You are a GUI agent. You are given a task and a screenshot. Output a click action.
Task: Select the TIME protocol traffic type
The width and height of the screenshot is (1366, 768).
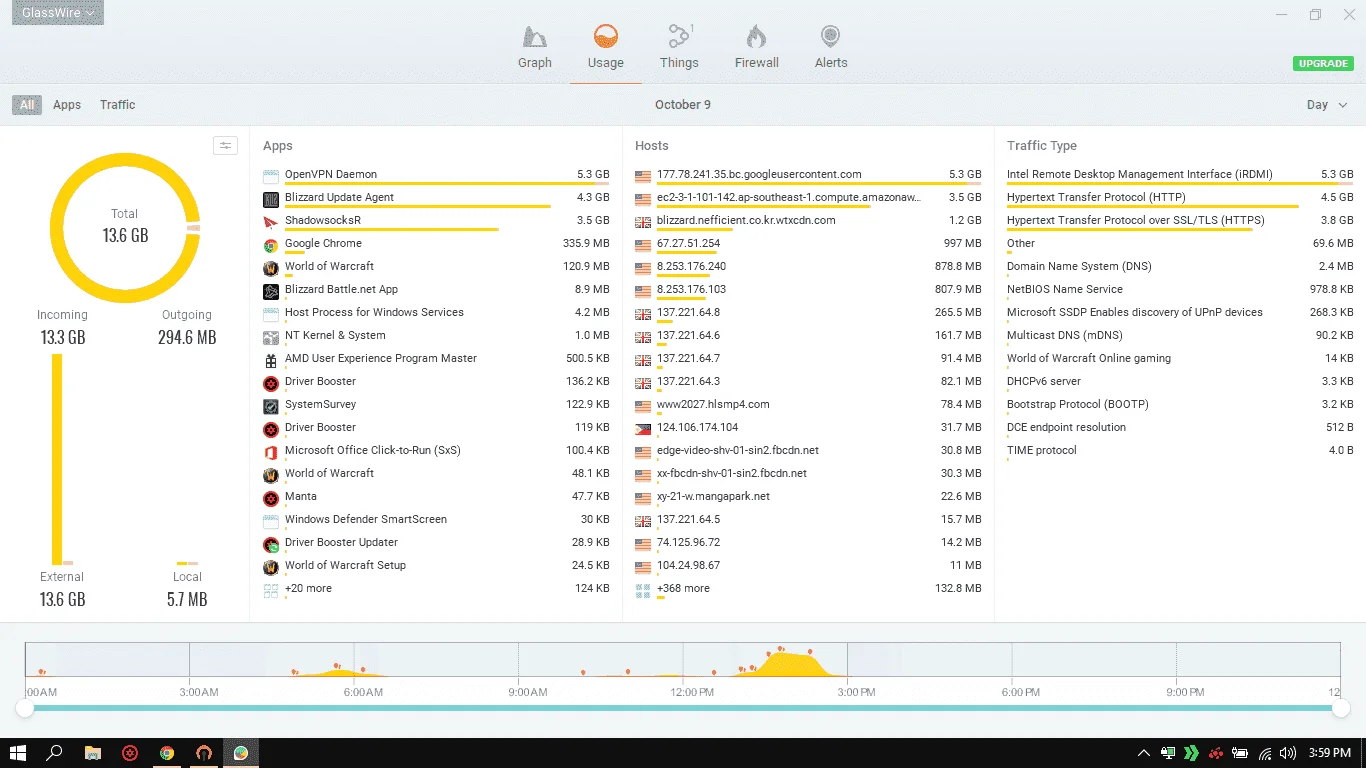coord(1180,451)
